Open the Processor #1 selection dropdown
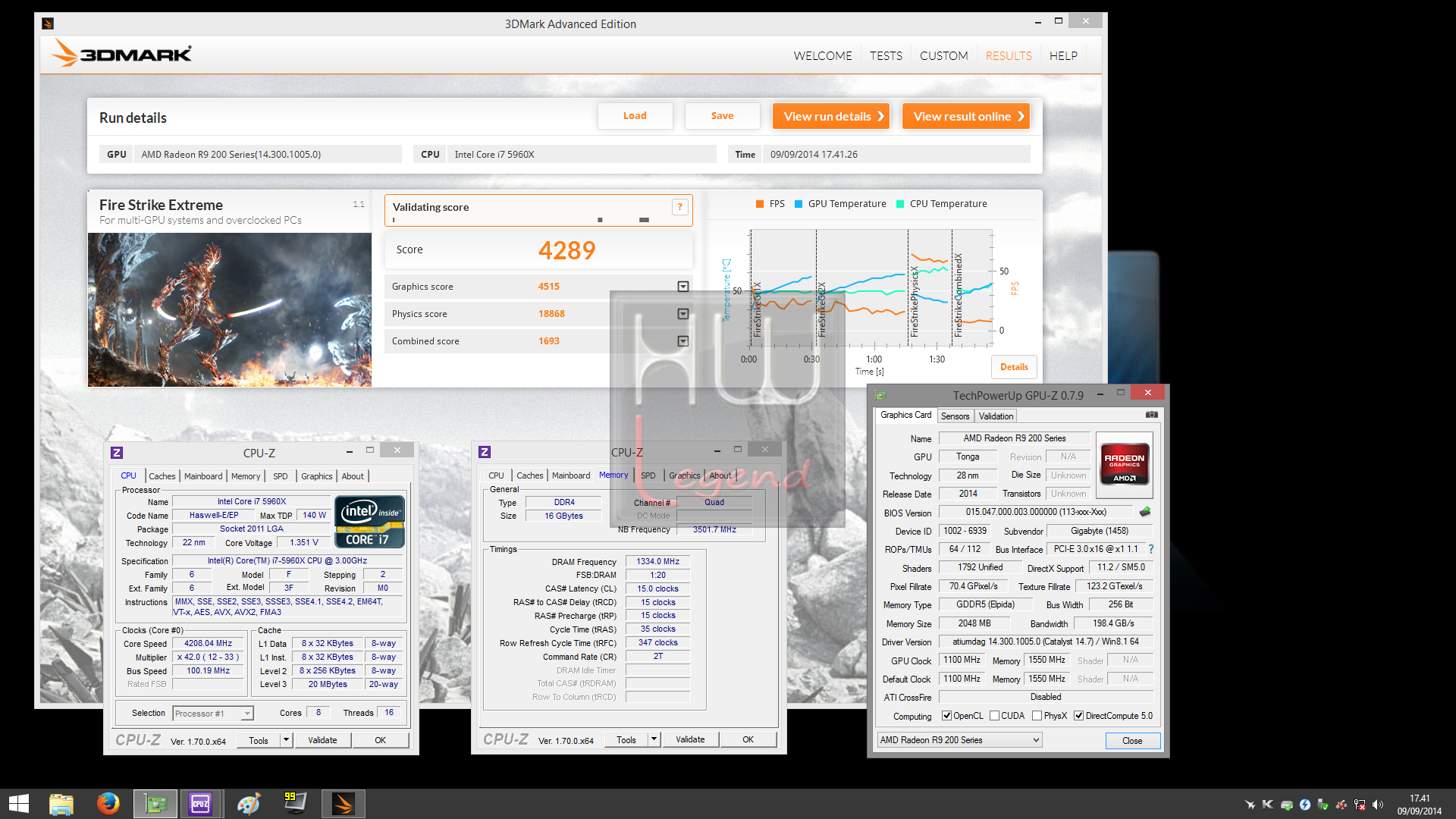 coord(213,714)
